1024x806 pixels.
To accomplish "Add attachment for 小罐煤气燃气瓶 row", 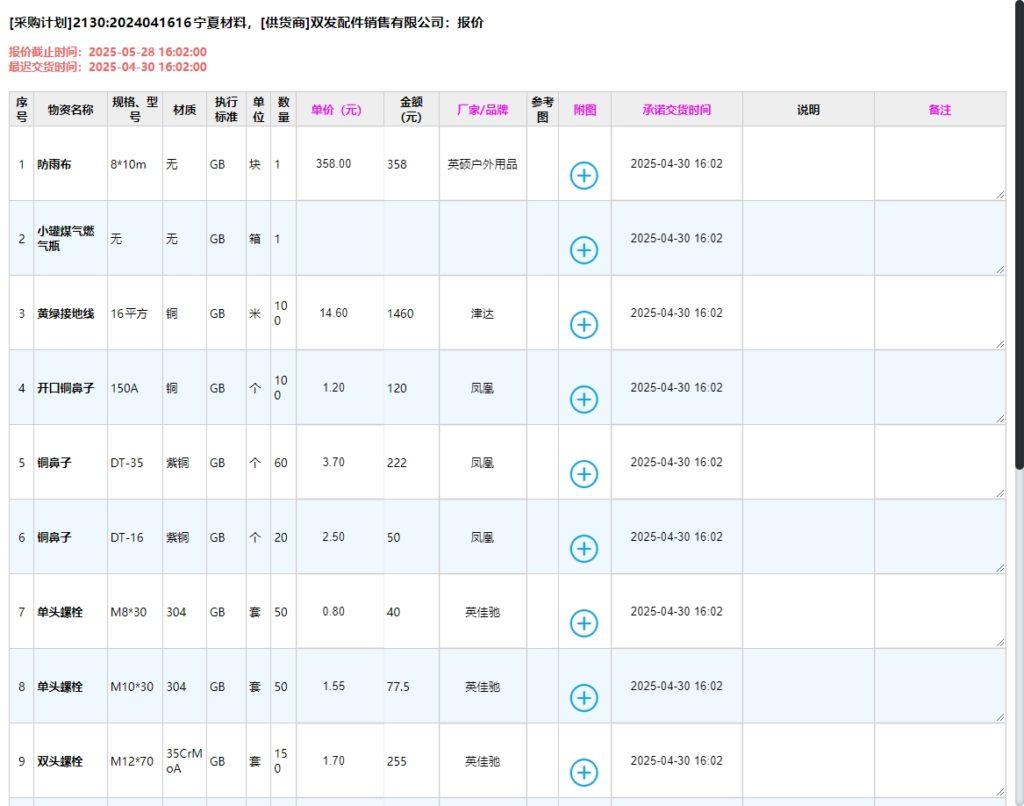I will click(x=584, y=250).
